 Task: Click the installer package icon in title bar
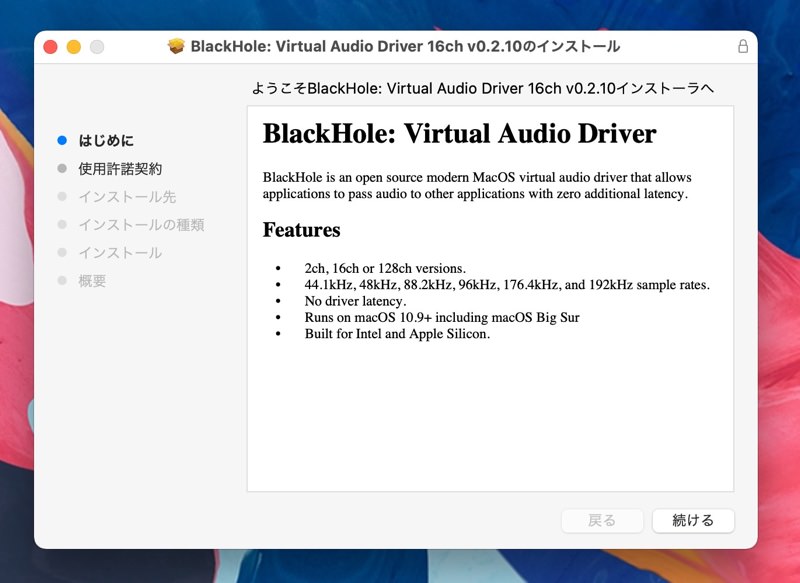point(177,46)
